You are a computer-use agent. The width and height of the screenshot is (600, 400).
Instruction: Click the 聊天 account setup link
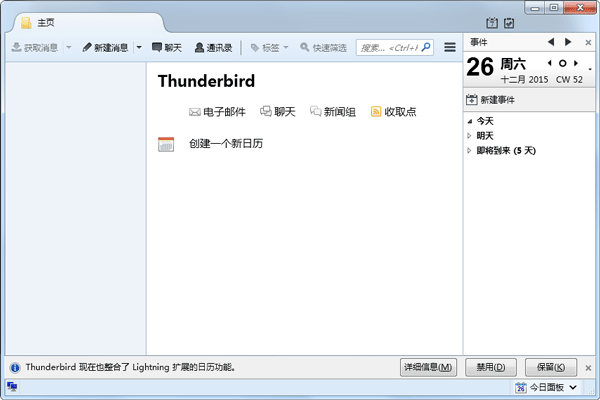coord(278,112)
